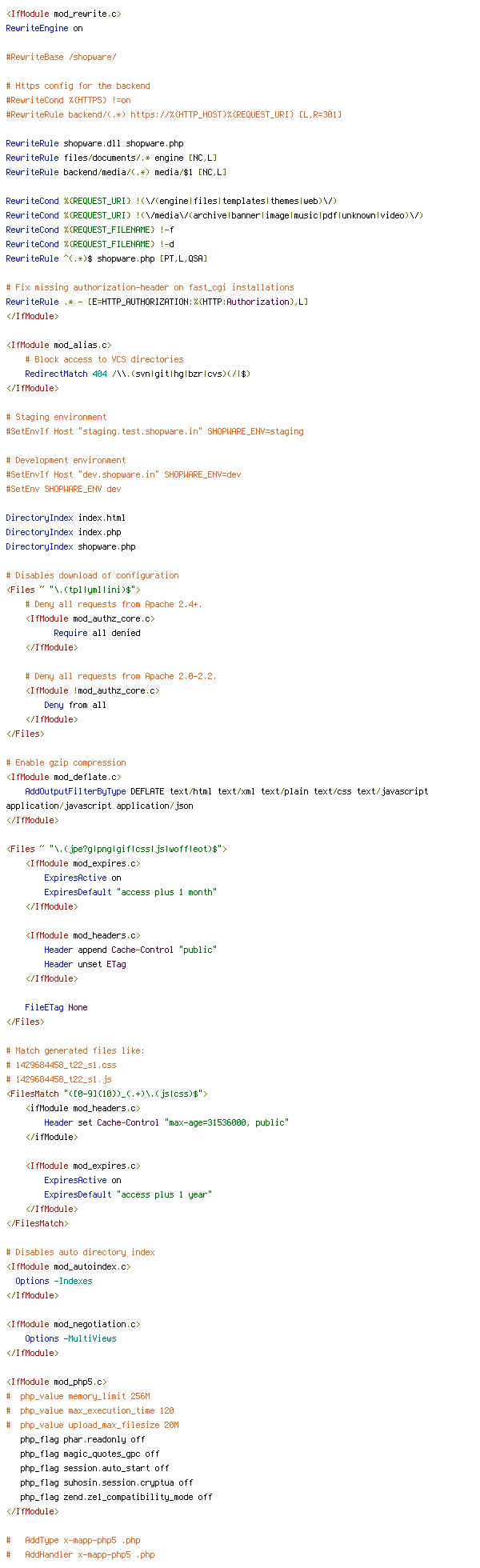This screenshot has height=1568, width=480.
Task: Click the '#SetEnv SHOPWARE_ENV dev' line
Action: 63,489
